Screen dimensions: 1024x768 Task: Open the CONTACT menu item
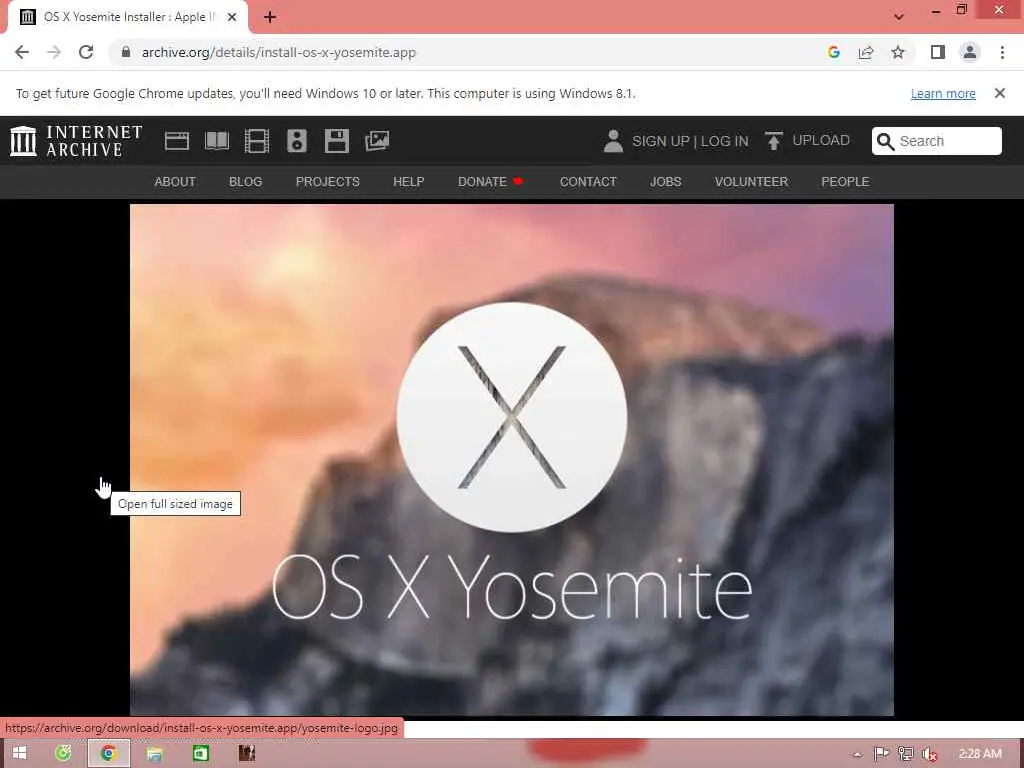[x=588, y=182]
